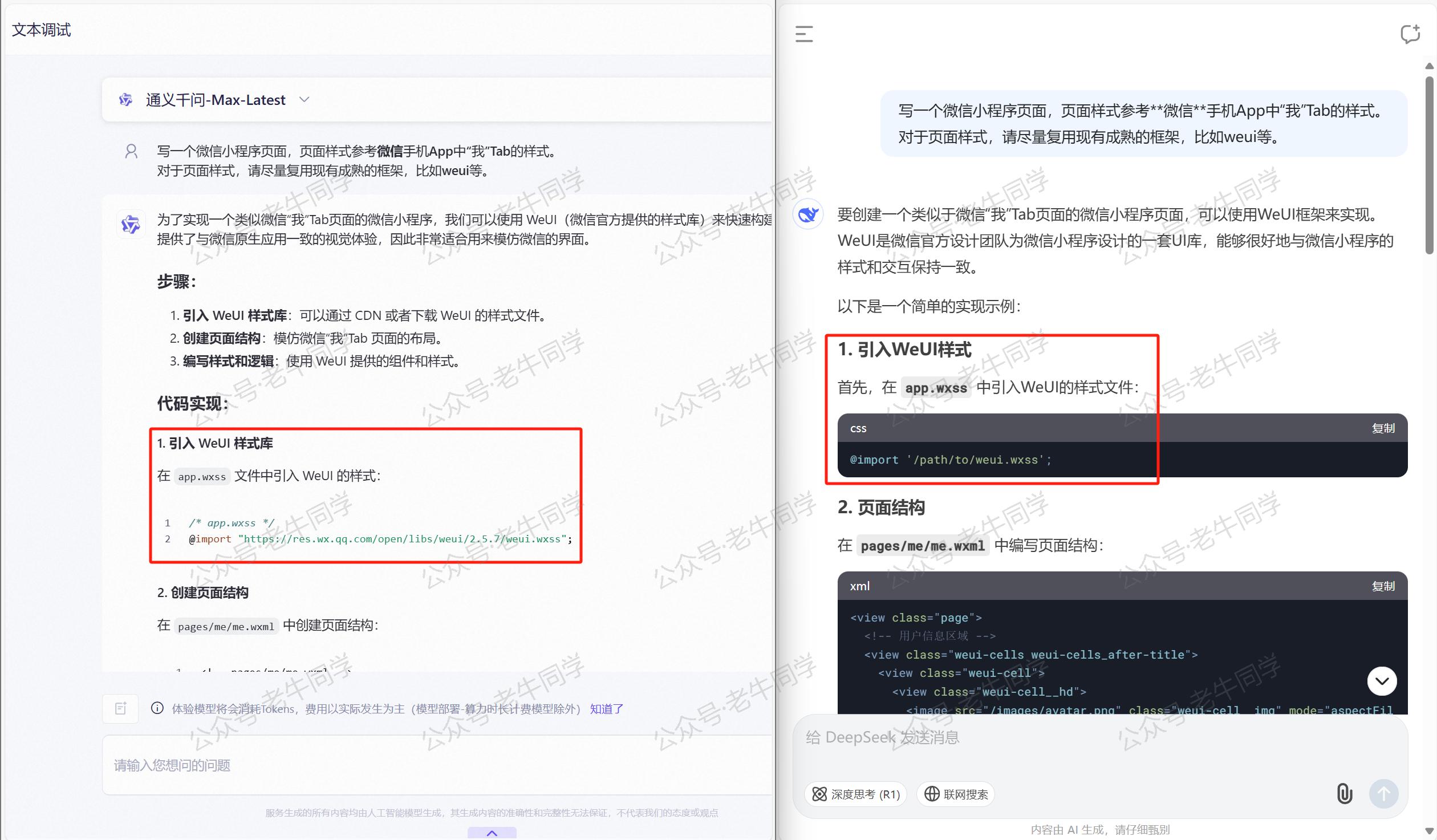Jump to bottom with round arrow button

[1382, 681]
